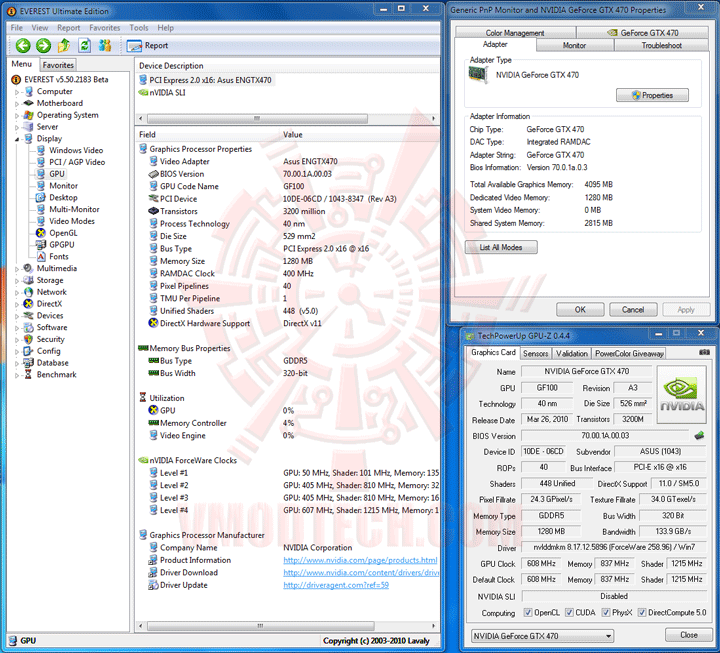Expand the Storage tree node
This screenshot has height=653, width=720.
(17, 281)
